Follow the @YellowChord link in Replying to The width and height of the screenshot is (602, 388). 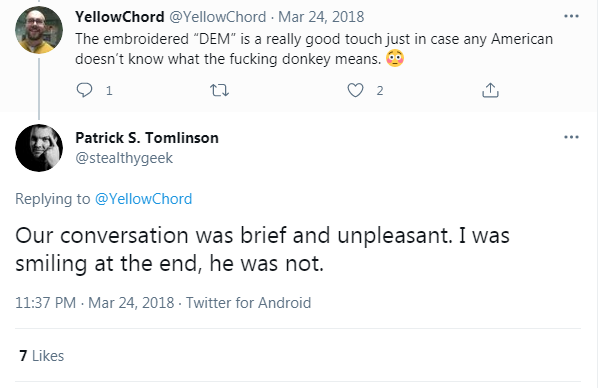point(143,199)
